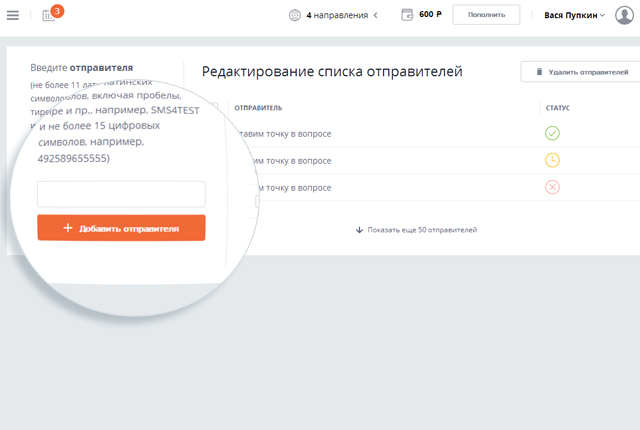
Task: Click the yellow pending clock status icon
Action: [552, 160]
